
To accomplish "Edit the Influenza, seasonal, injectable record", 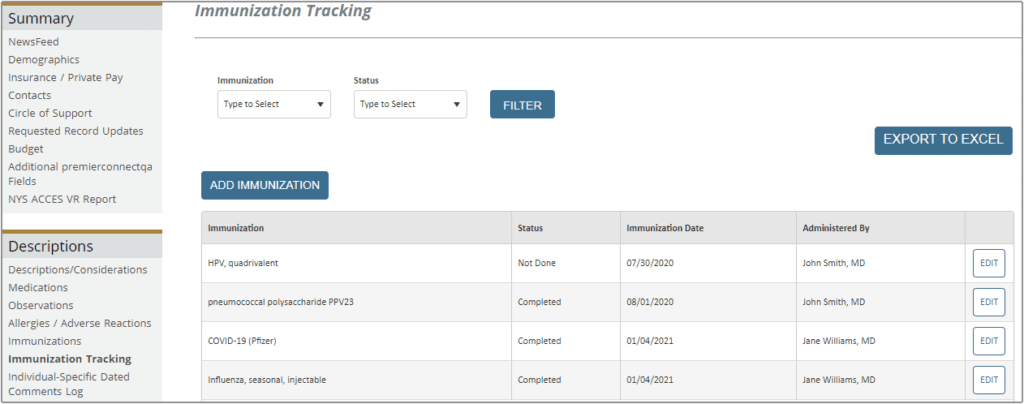I will pyautogui.click(x=989, y=380).
